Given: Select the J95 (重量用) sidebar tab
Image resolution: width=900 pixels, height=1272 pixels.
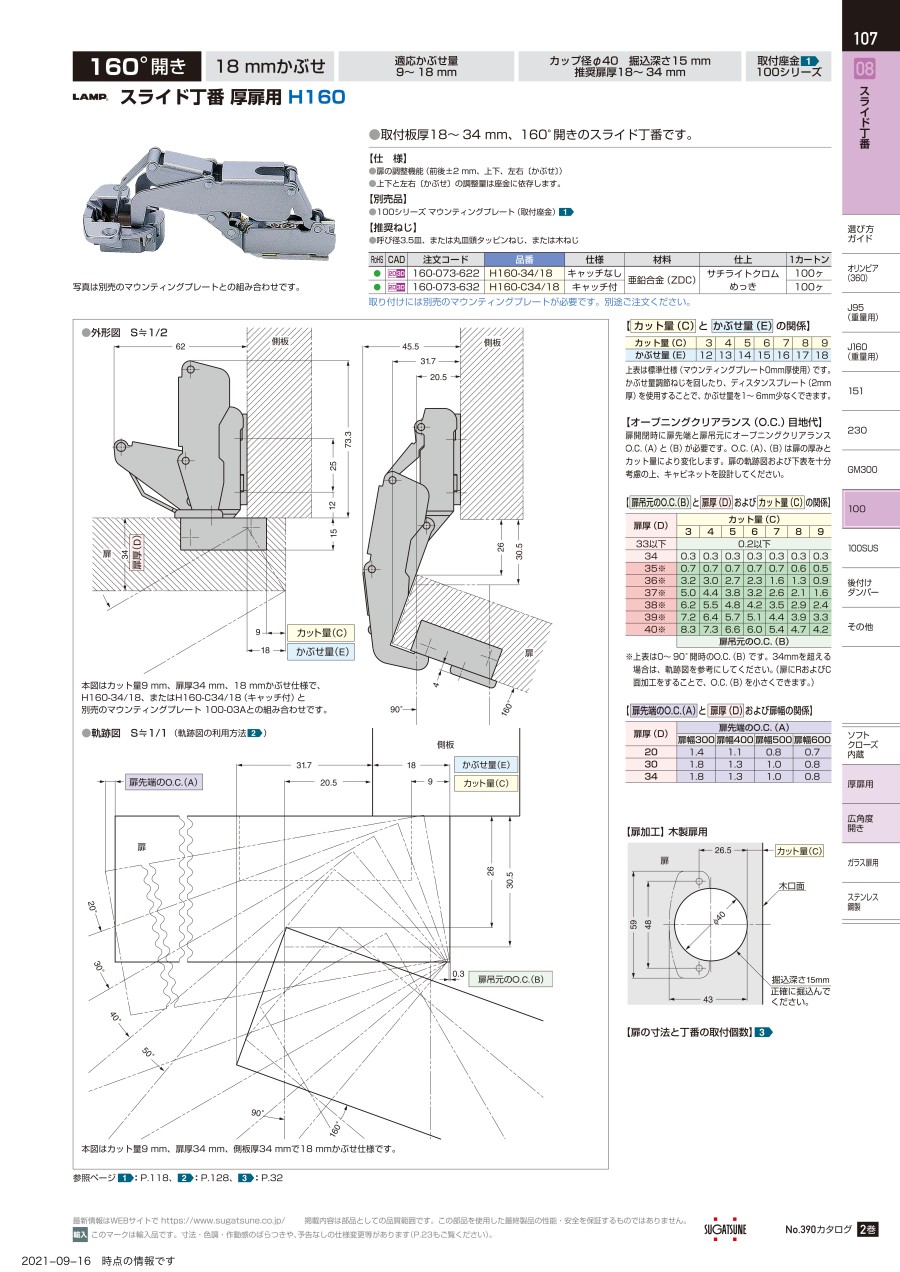Looking at the screenshot, I should point(863,312).
